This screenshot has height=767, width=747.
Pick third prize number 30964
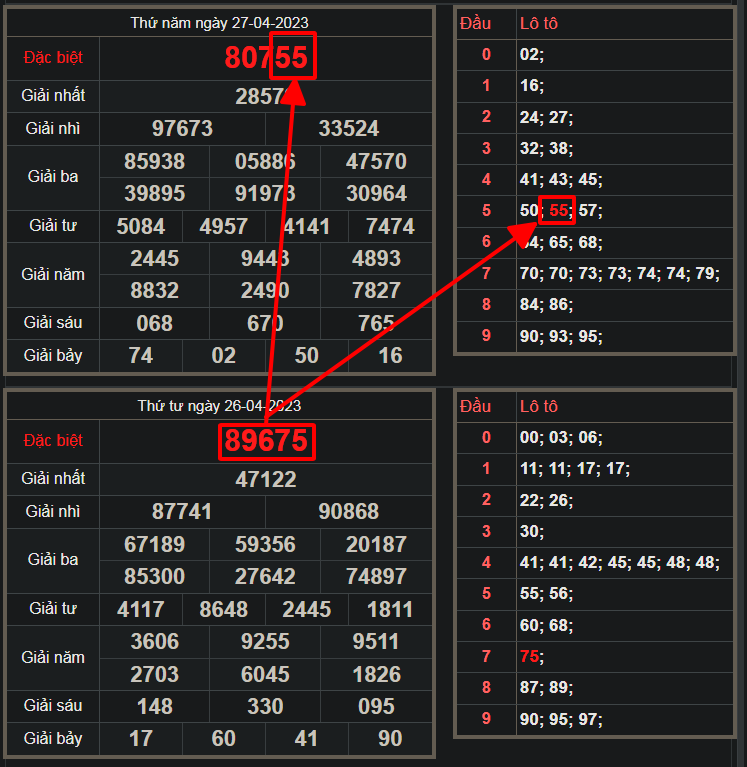pos(376,193)
